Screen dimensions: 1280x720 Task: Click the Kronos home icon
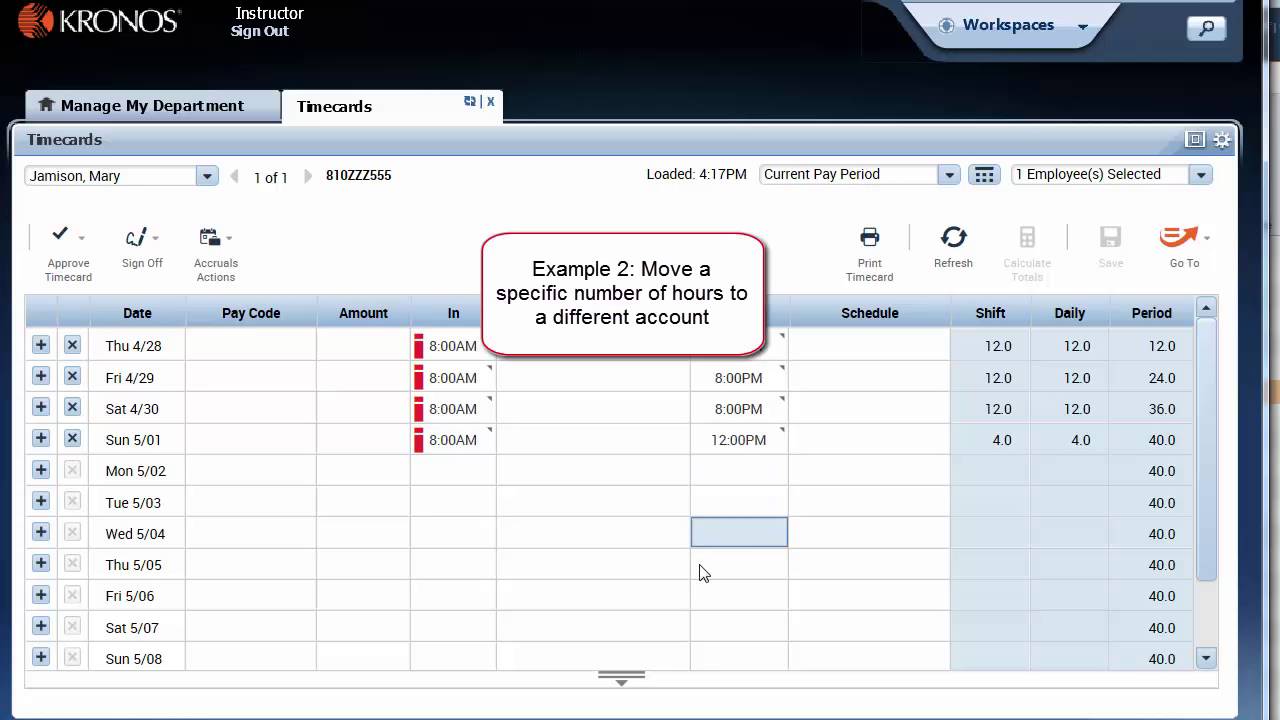tap(45, 105)
